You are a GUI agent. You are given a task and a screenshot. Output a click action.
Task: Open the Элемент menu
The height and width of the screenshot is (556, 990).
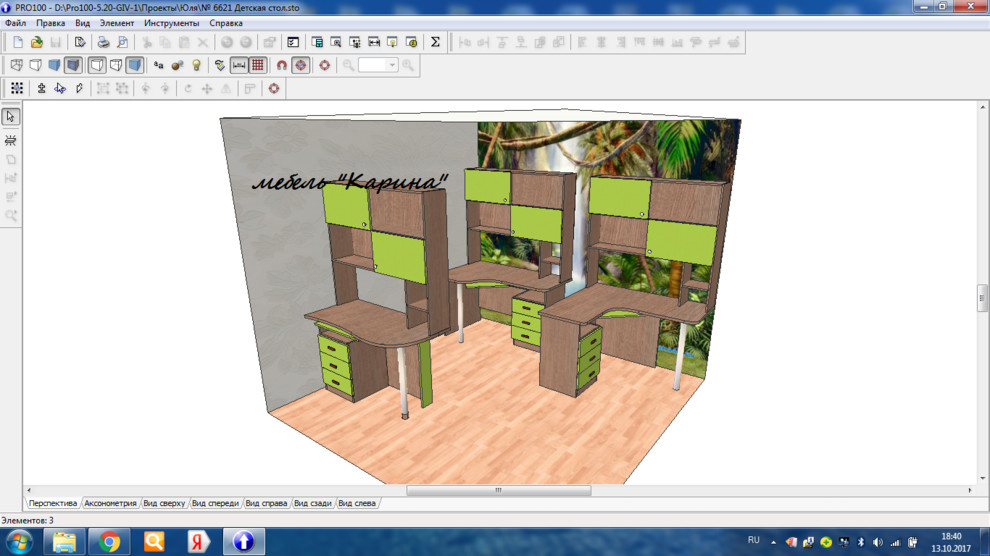pos(117,23)
